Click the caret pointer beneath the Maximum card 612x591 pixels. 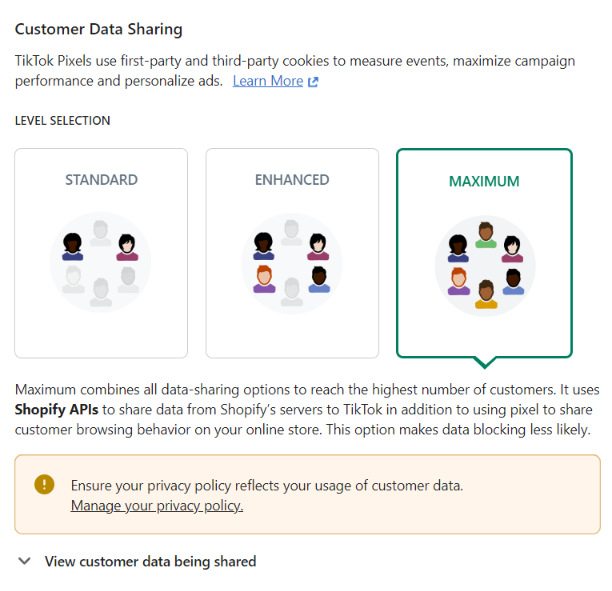[485, 361]
